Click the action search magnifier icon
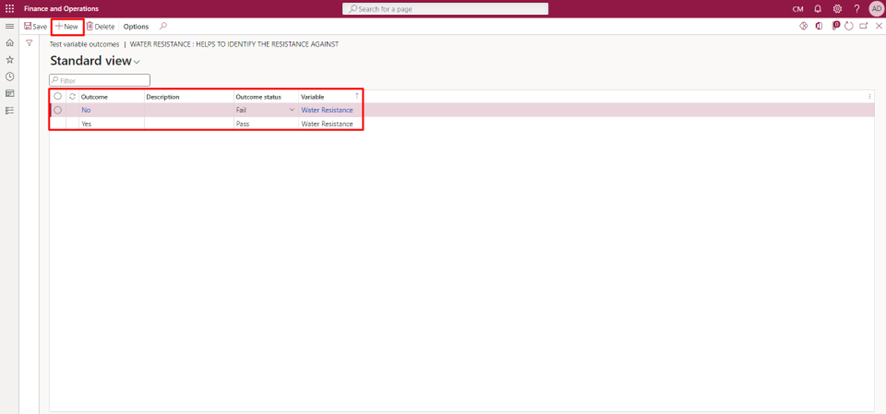This screenshot has width=886, height=414. tap(163, 26)
